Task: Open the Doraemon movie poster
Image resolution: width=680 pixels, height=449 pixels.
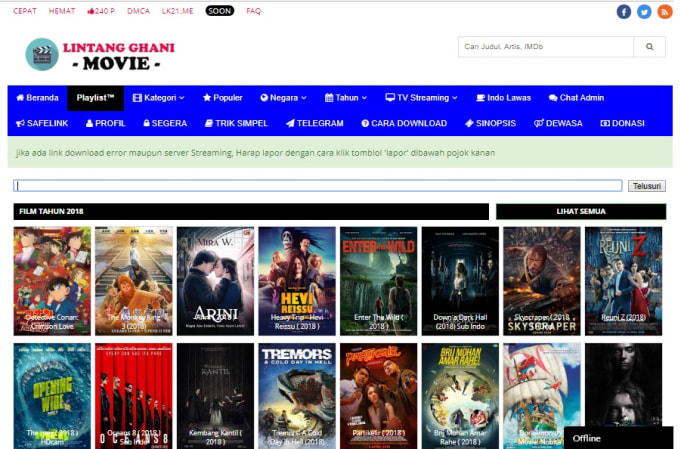Action: [x=542, y=396]
